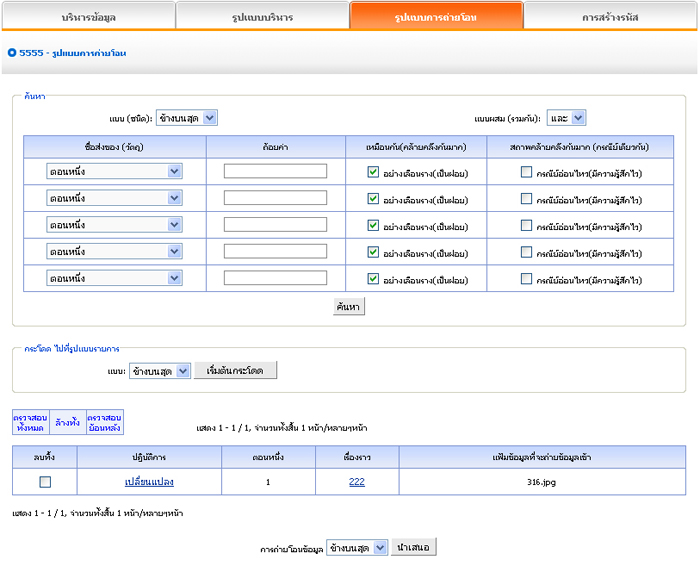Select the value 1 in ตอนหนึ่ง column
The image size is (700, 566).
tap(268, 482)
